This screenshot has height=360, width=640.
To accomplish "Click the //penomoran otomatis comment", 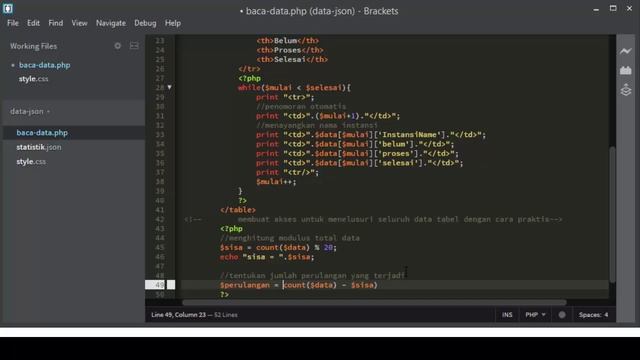I will pyautogui.click(x=301, y=107).
